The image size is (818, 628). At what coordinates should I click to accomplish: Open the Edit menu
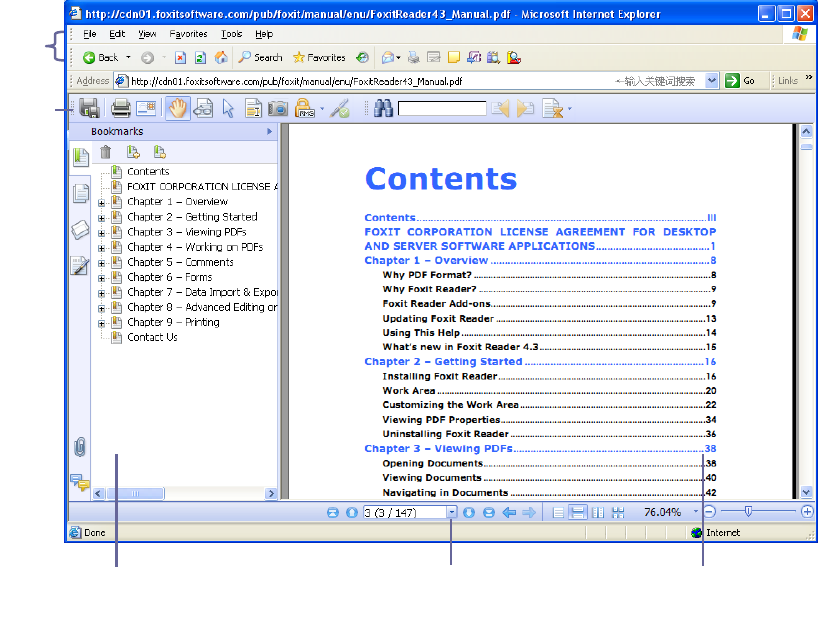117,34
